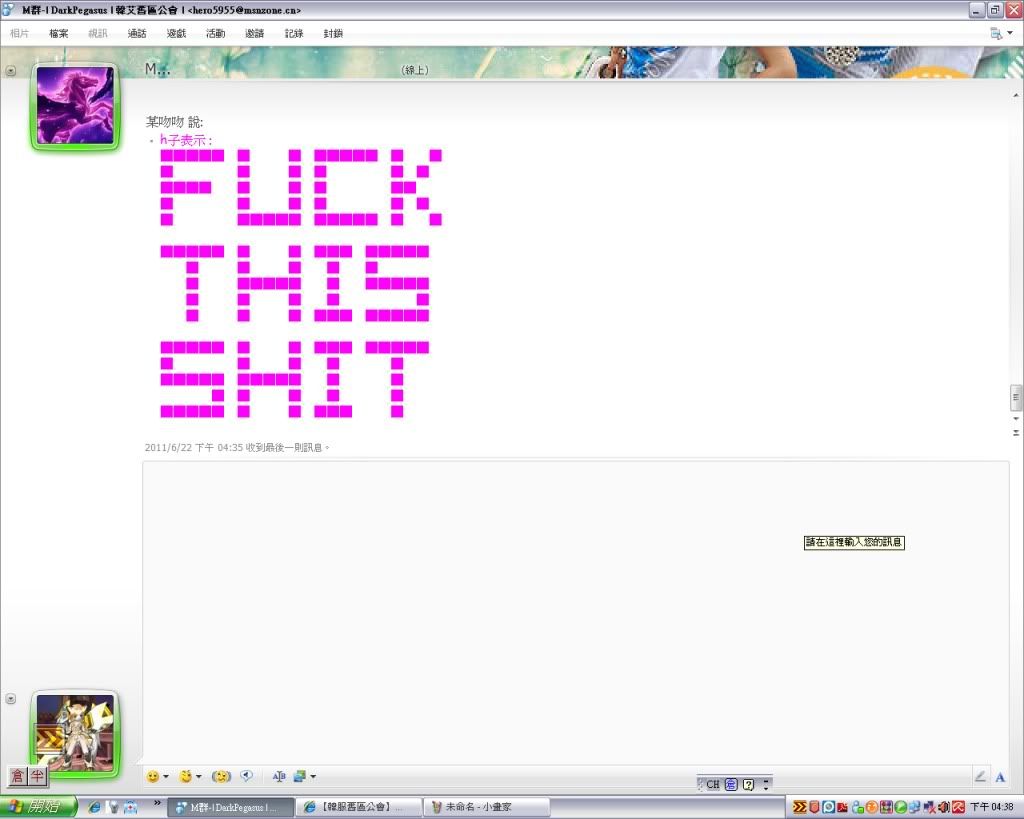Click the chat history scrollbar thumb
The height and width of the screenshot is (819, 1024).
(x=1016, y=397)
